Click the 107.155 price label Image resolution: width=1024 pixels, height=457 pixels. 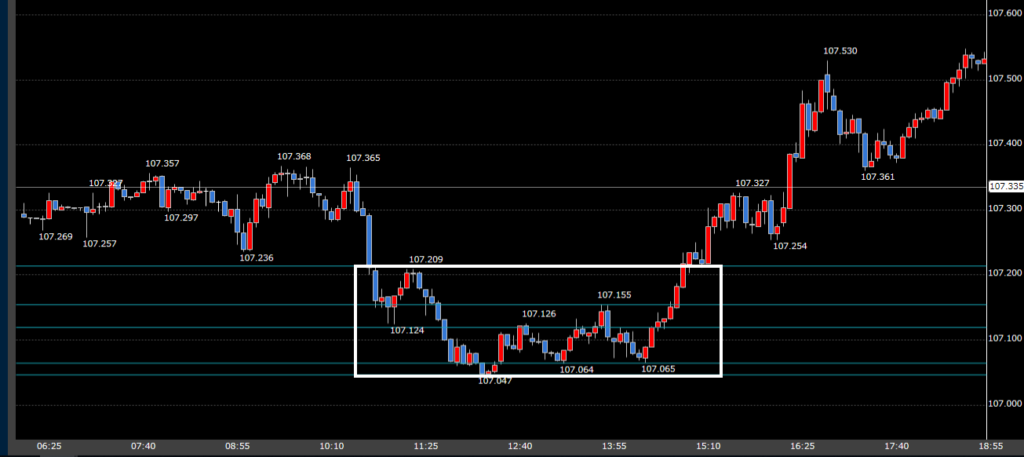(615, 295)
